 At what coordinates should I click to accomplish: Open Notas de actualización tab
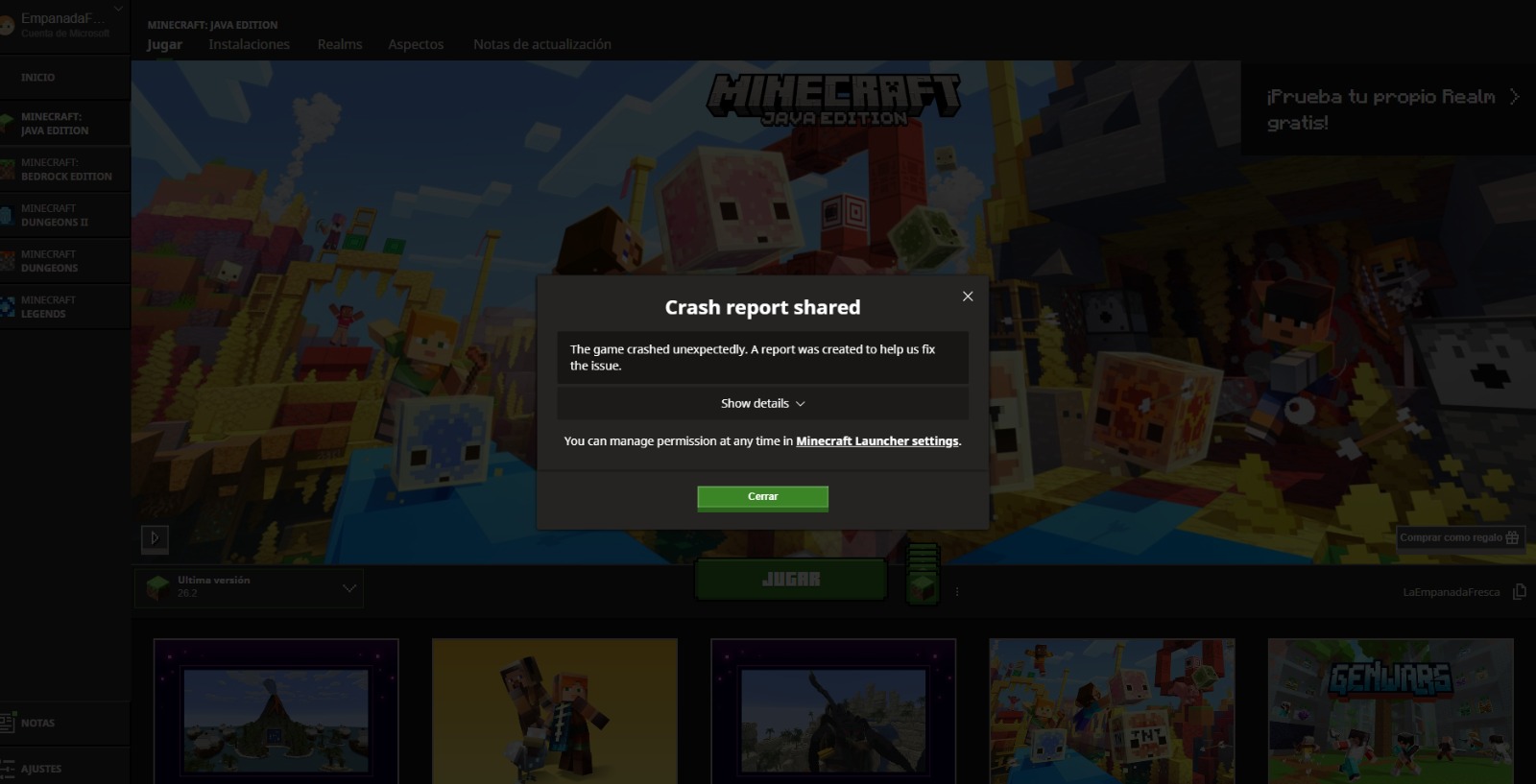(542, 44)
